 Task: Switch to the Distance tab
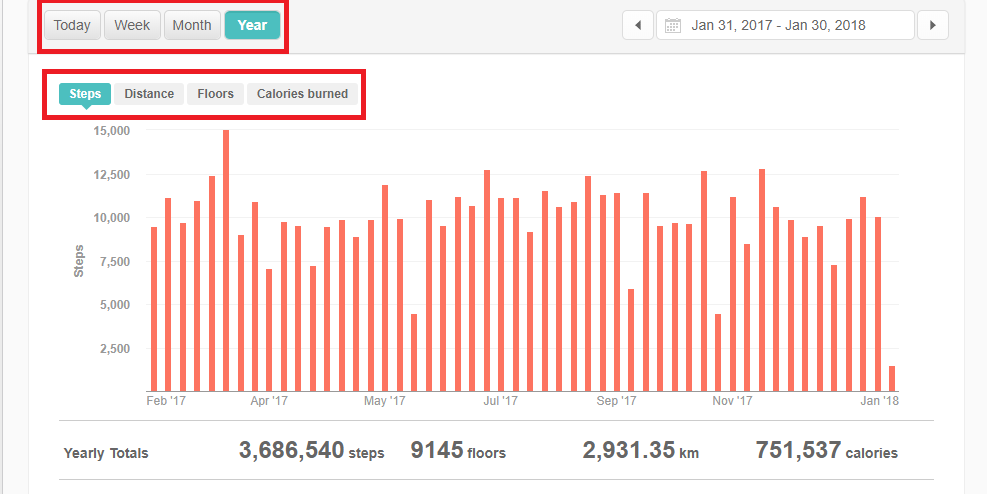coord(149,94)
